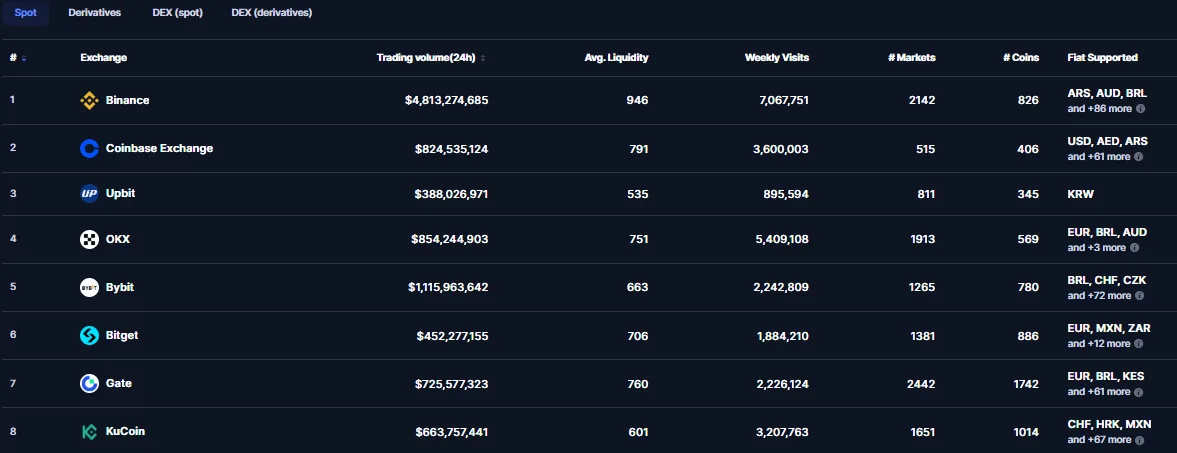Open the Coinbase Exchange name link
Screen dimensions: 1177x453
pyautogui.click(x=159, y=149)
